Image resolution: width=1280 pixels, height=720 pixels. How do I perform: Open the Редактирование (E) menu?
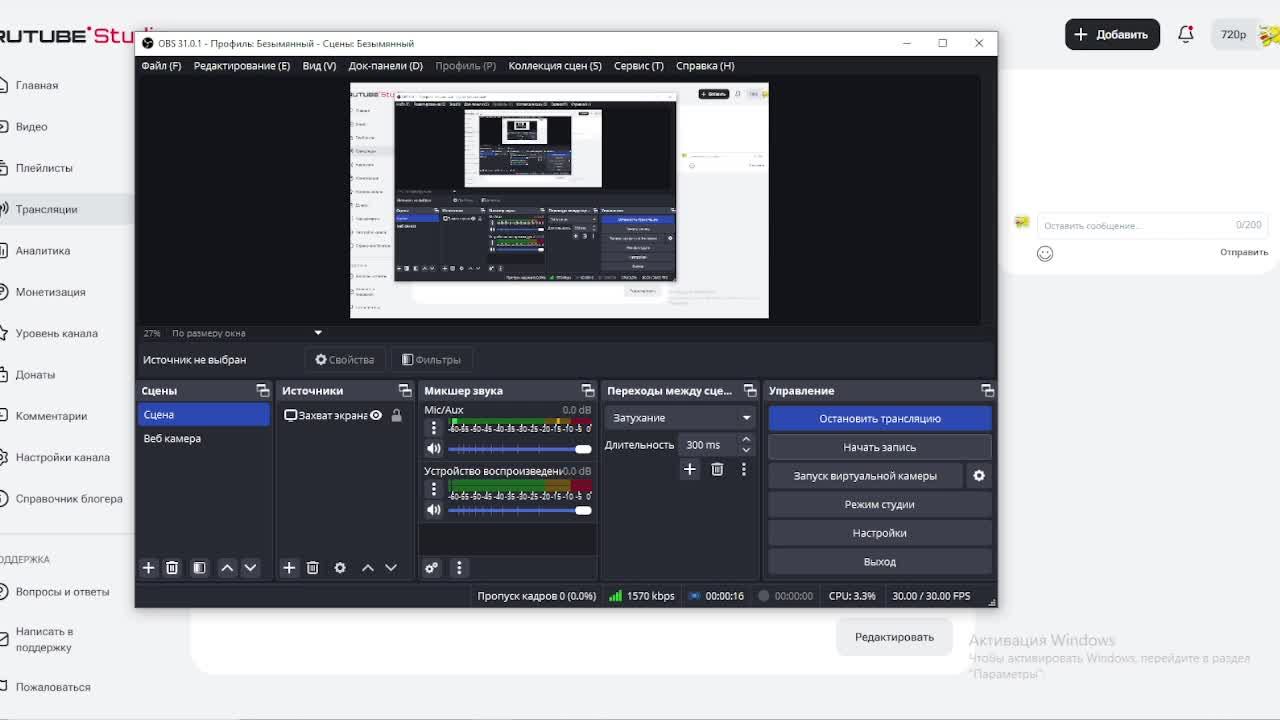242,66
